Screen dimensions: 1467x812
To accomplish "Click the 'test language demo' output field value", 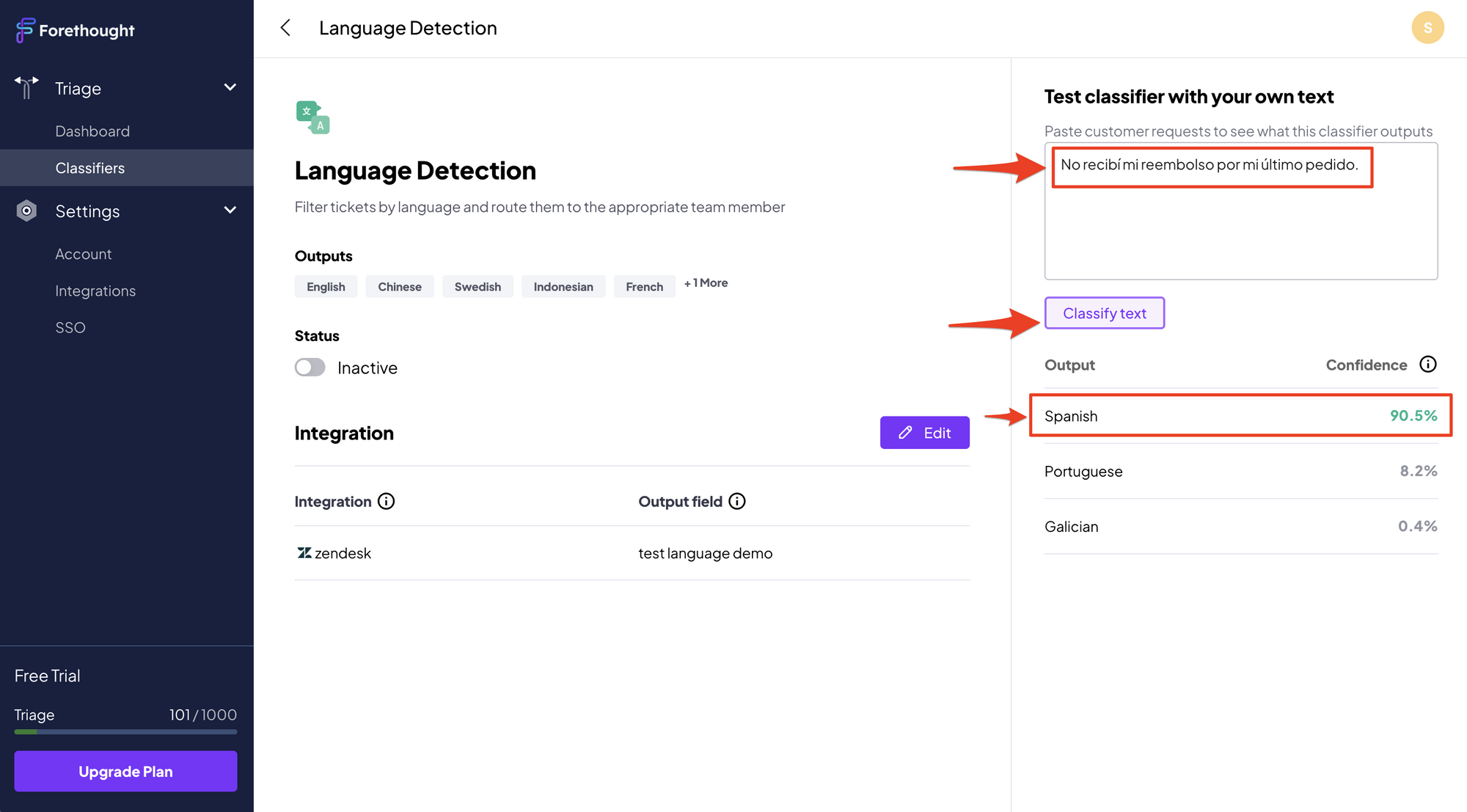I will pyautogui.click(x=705, y=554).
